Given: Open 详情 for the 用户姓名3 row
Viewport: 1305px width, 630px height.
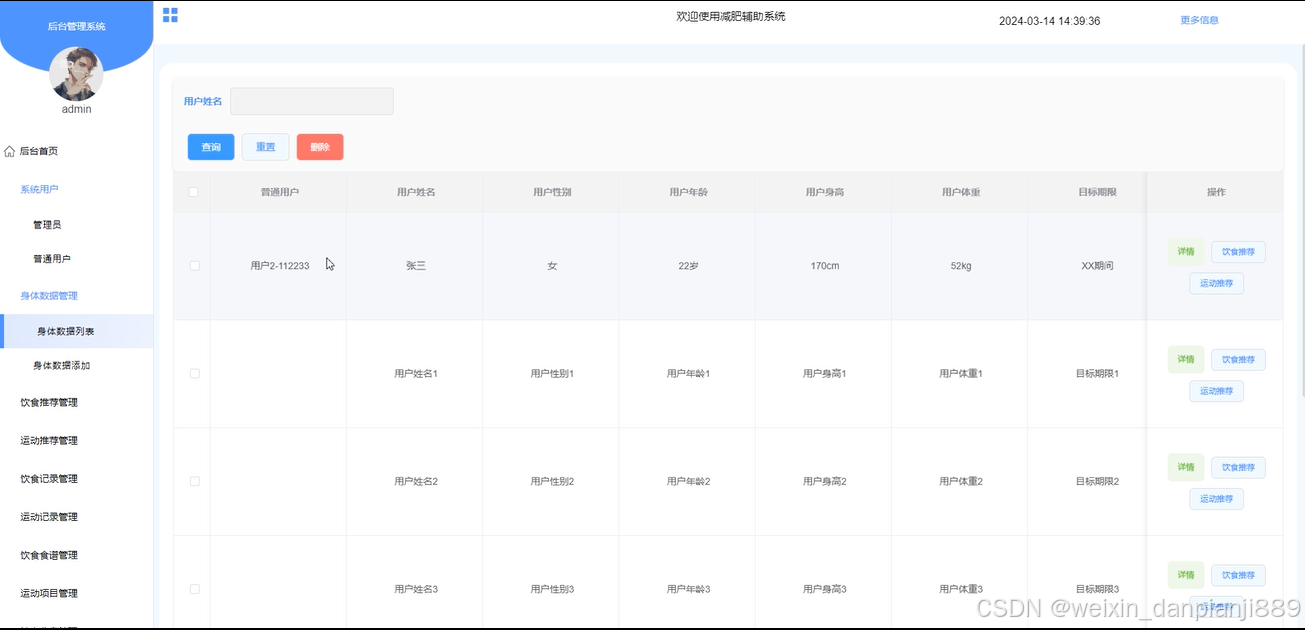Looking at the screenshot, I should click(1186, 575).
